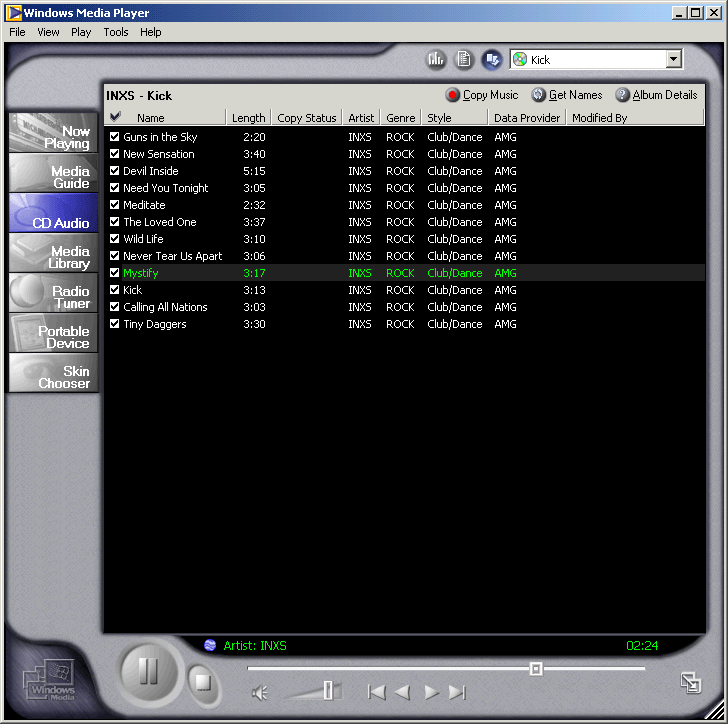Open the Help menu
The image size is (728, 724).
pos(150,32)
